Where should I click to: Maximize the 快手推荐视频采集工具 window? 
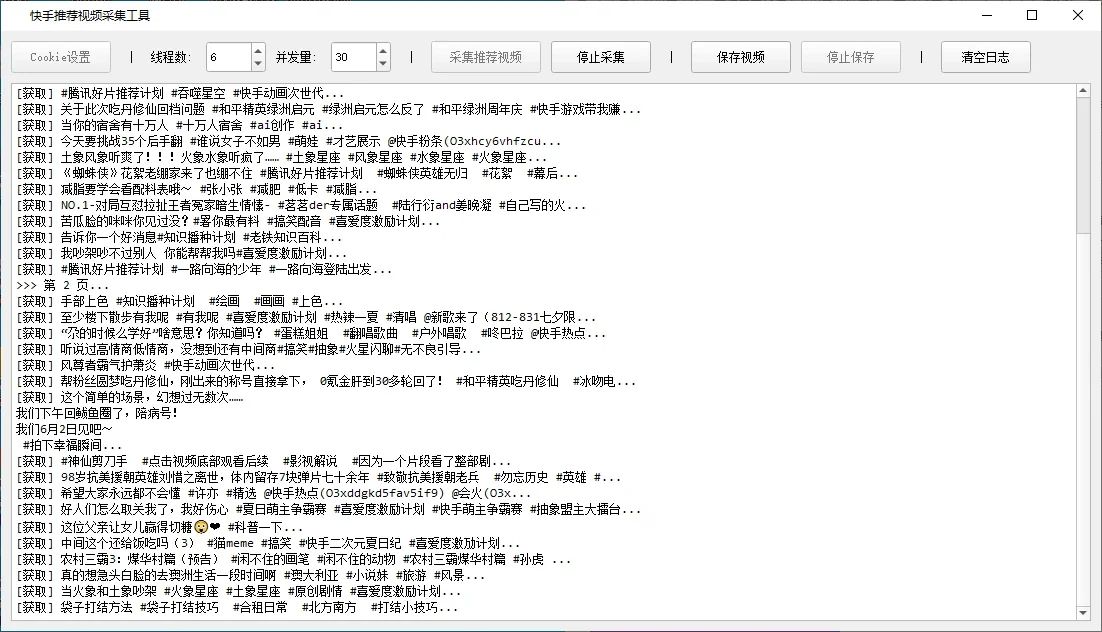[1032, 15]
